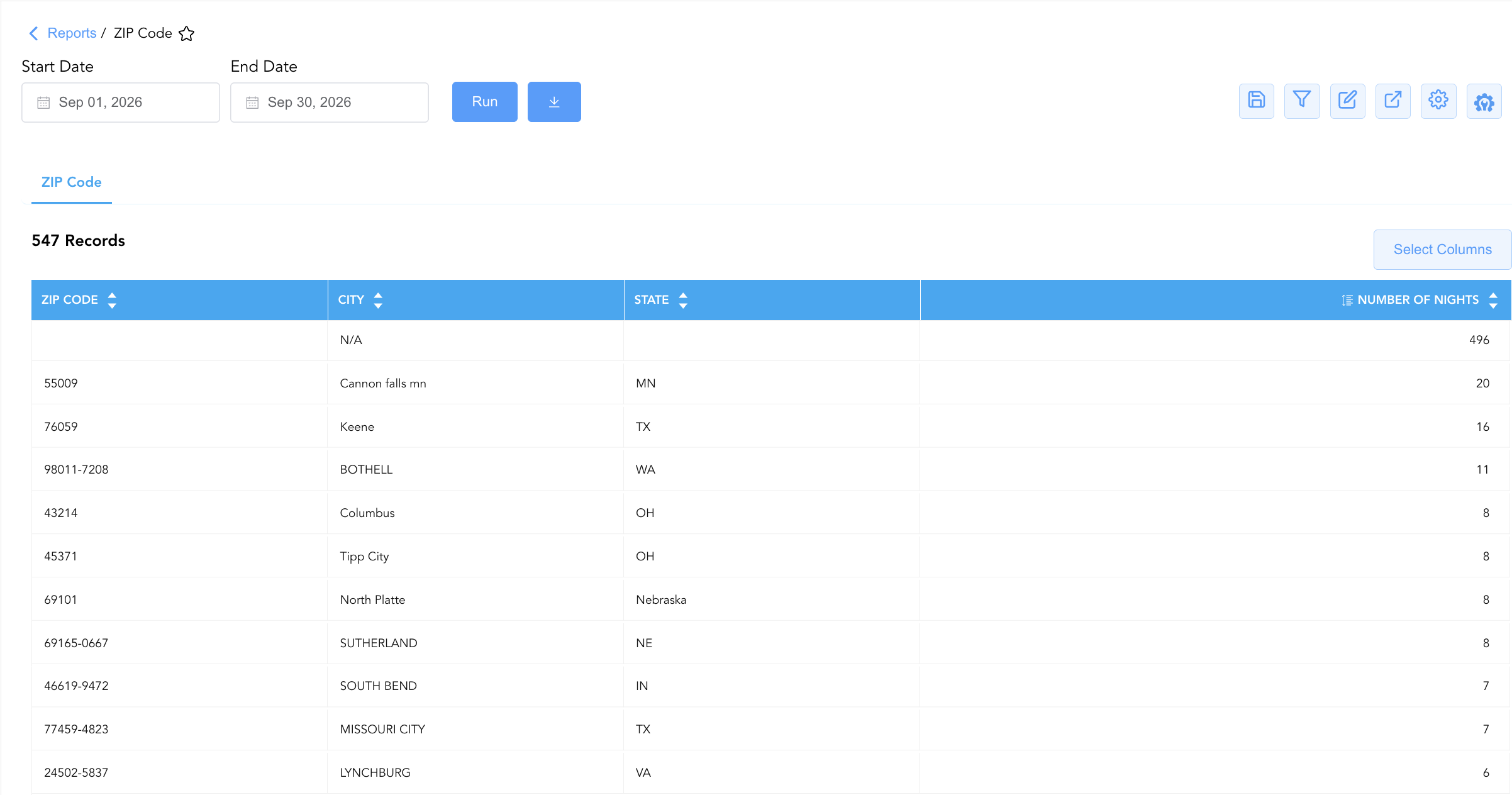Favorite report with star icon
This screenshot has height=795, width=1512.
(x=187, y=33)
